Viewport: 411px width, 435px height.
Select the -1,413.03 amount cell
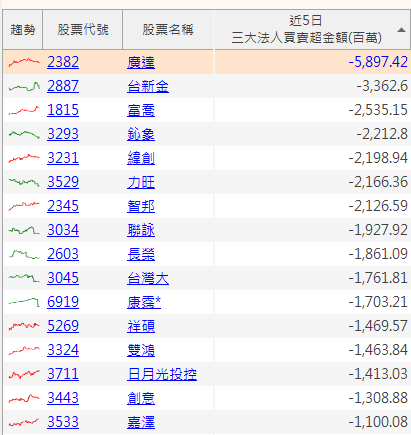[312, 374]
